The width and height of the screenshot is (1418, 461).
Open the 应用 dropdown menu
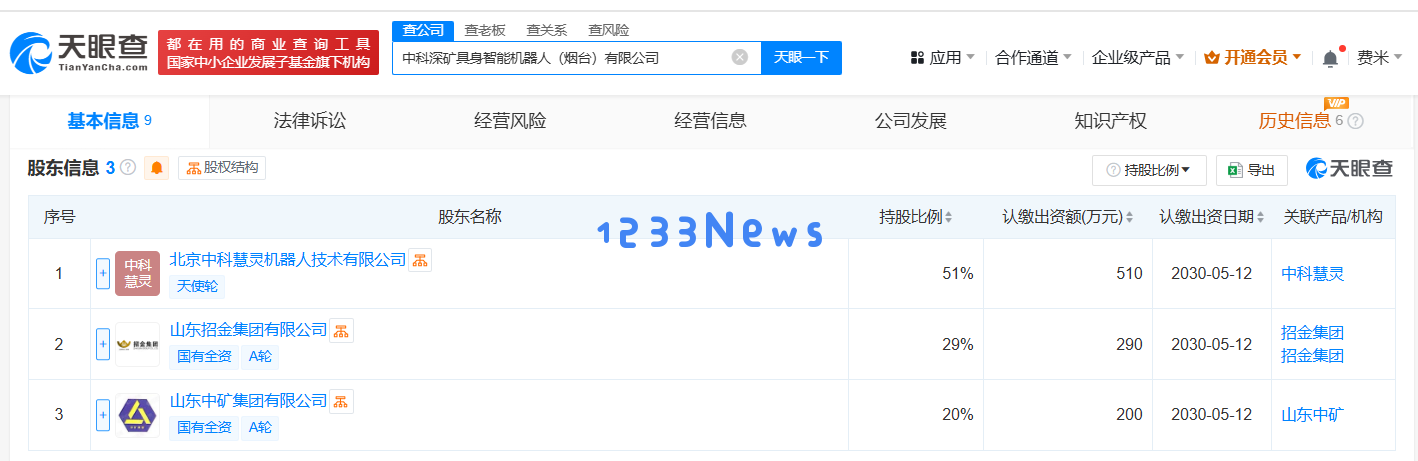tap(942, 58)
